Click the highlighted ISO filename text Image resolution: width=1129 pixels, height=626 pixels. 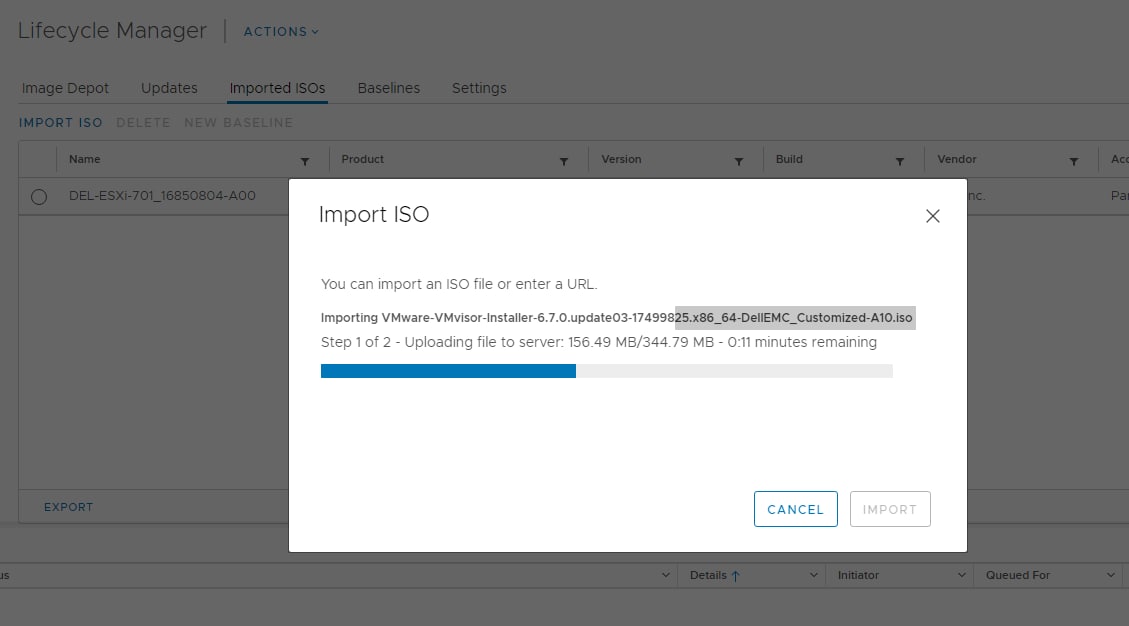tap(795, 318)
